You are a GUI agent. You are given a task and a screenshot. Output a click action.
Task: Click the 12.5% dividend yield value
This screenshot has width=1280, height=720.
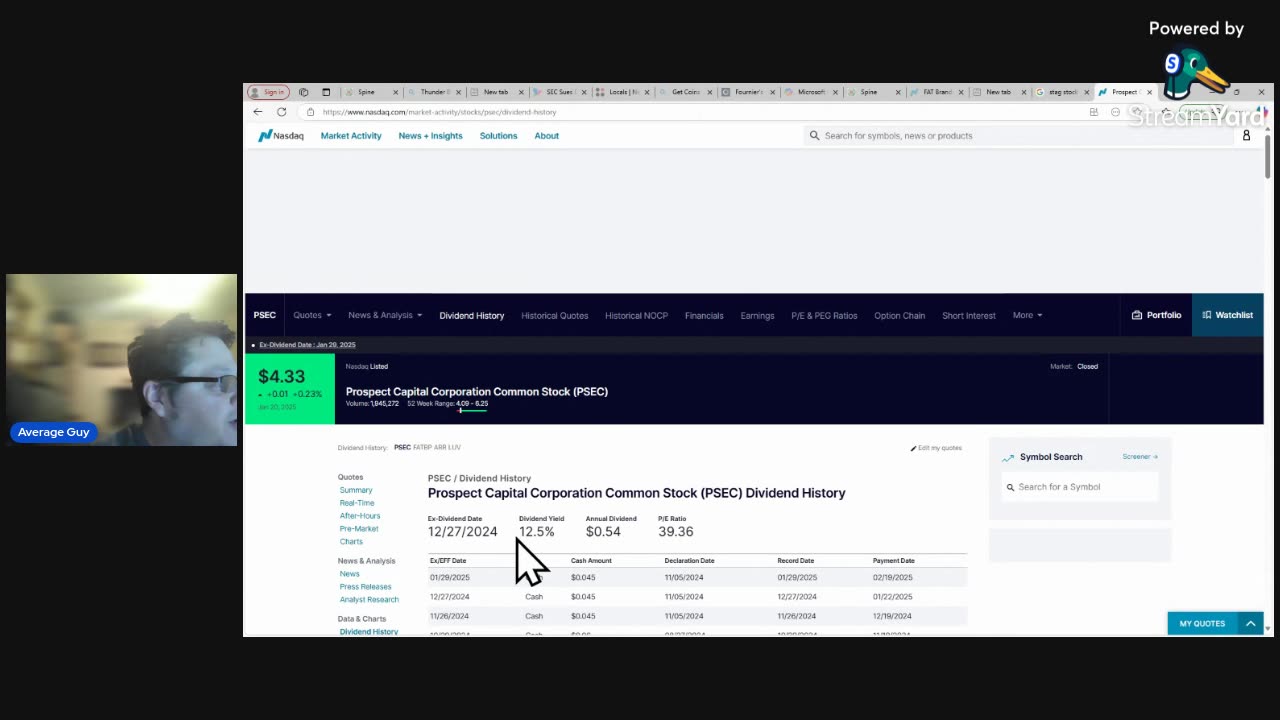[536, 532]
